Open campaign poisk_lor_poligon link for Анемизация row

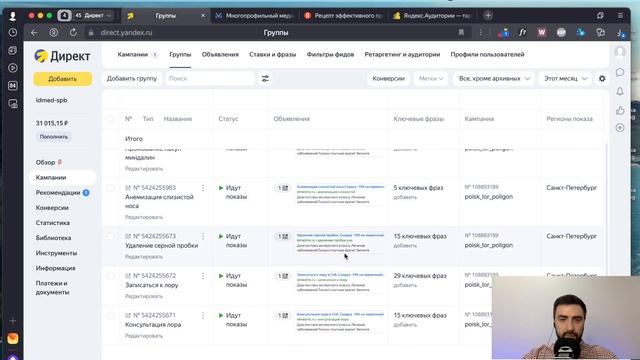pyautogui.click(x=489, y=197)
